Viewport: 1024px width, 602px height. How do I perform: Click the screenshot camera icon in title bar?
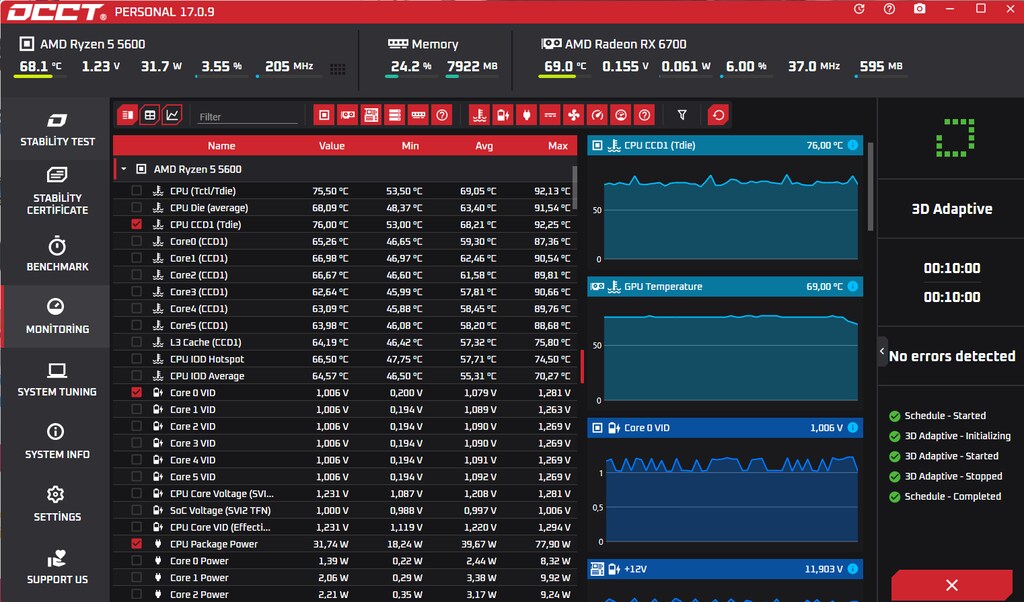[x=919, y=9]
